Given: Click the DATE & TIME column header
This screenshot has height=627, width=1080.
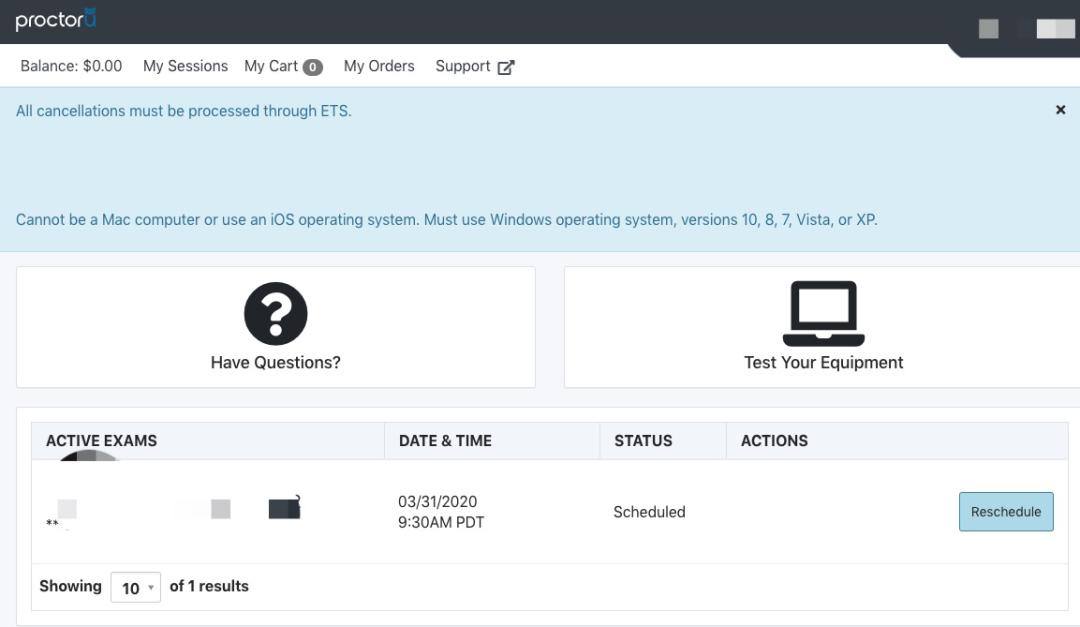Looking at the screenshot, I should (445, 441).
